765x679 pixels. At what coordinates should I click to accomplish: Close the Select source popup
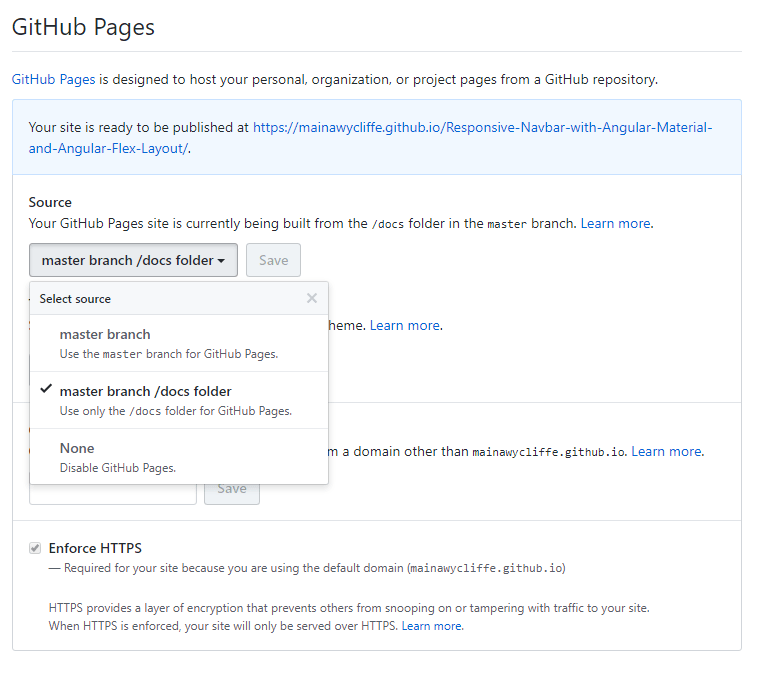[312, 298]
